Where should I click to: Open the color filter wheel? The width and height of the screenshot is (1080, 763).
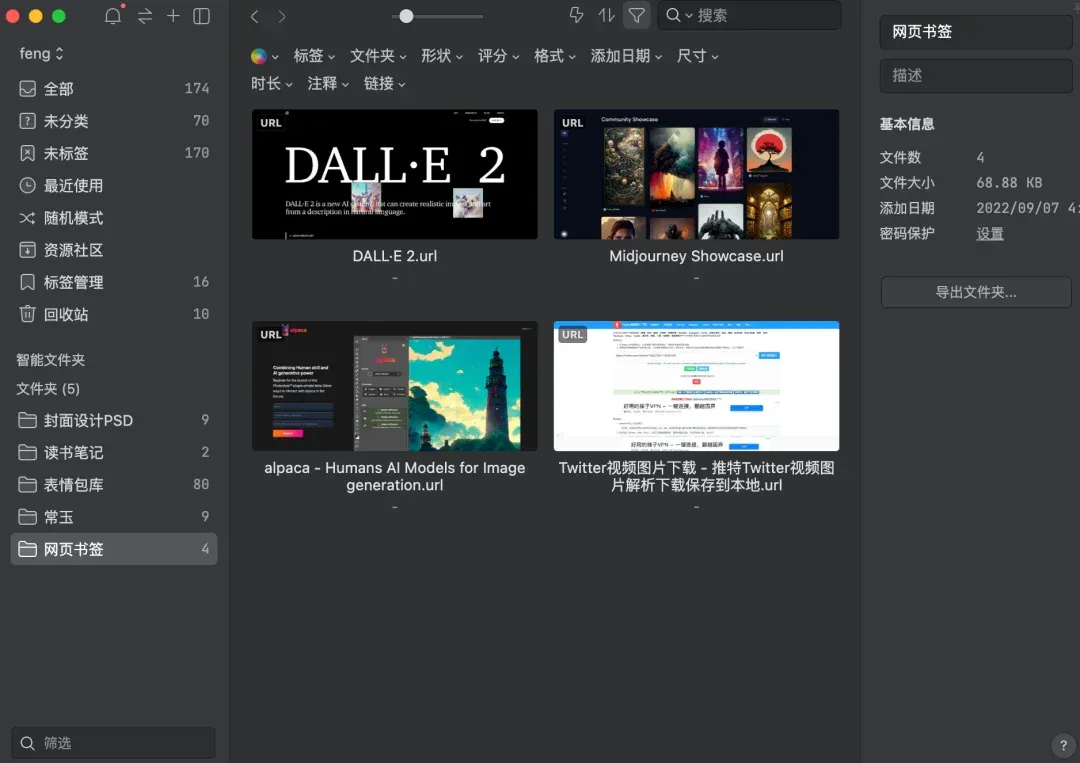point(259,57)
